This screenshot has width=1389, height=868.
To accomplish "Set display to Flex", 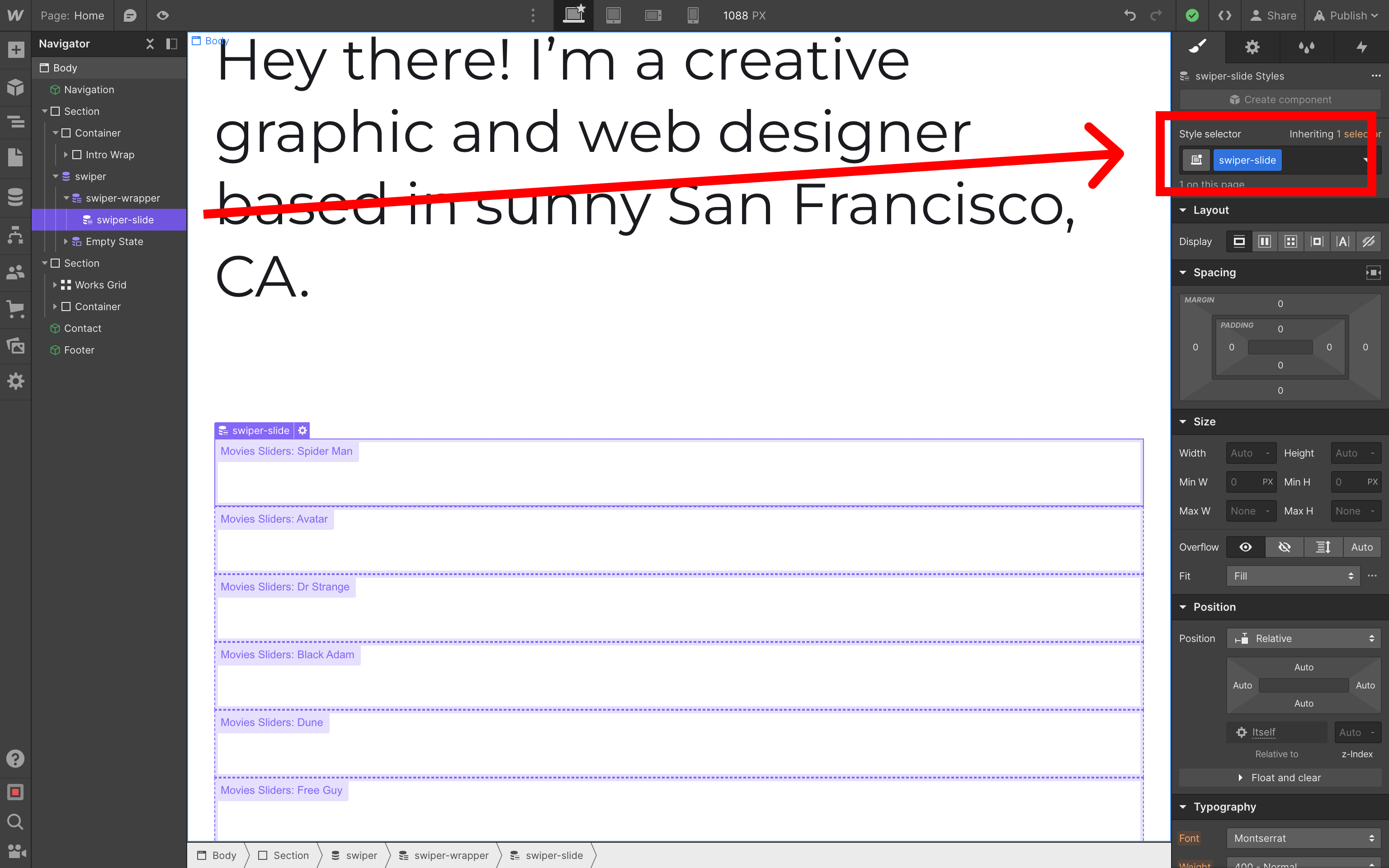I will pos(1265,242).
